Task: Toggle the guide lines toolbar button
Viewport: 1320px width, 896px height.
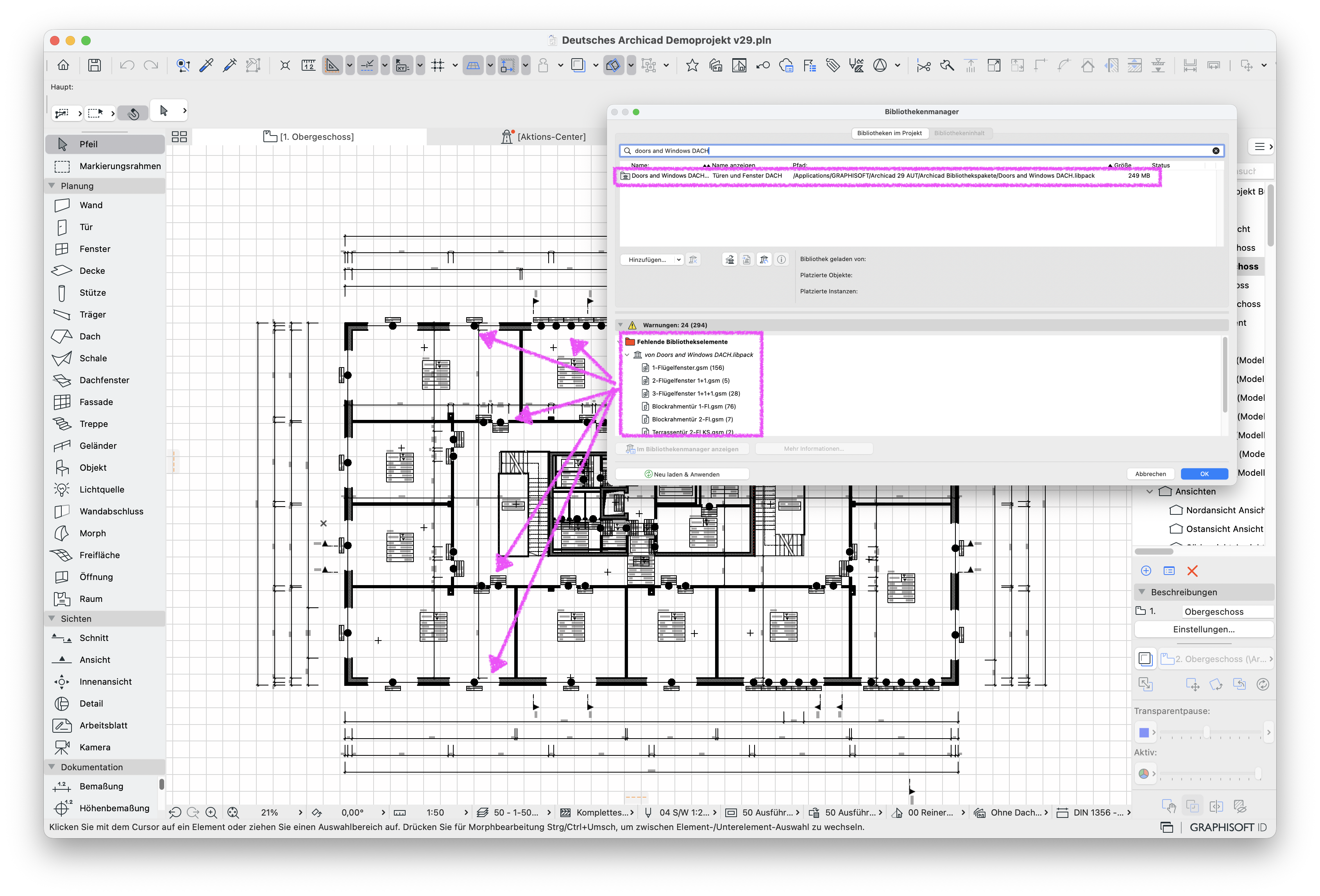Action: click(332, 65)
